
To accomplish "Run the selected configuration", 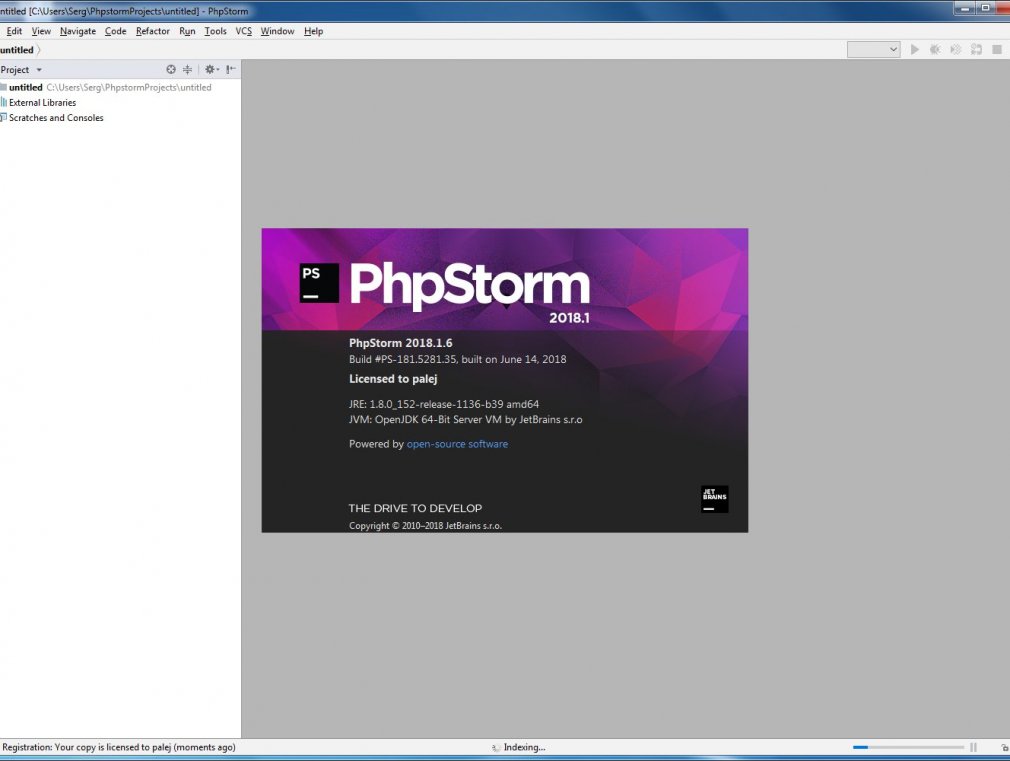I will [x=915, y=50].
